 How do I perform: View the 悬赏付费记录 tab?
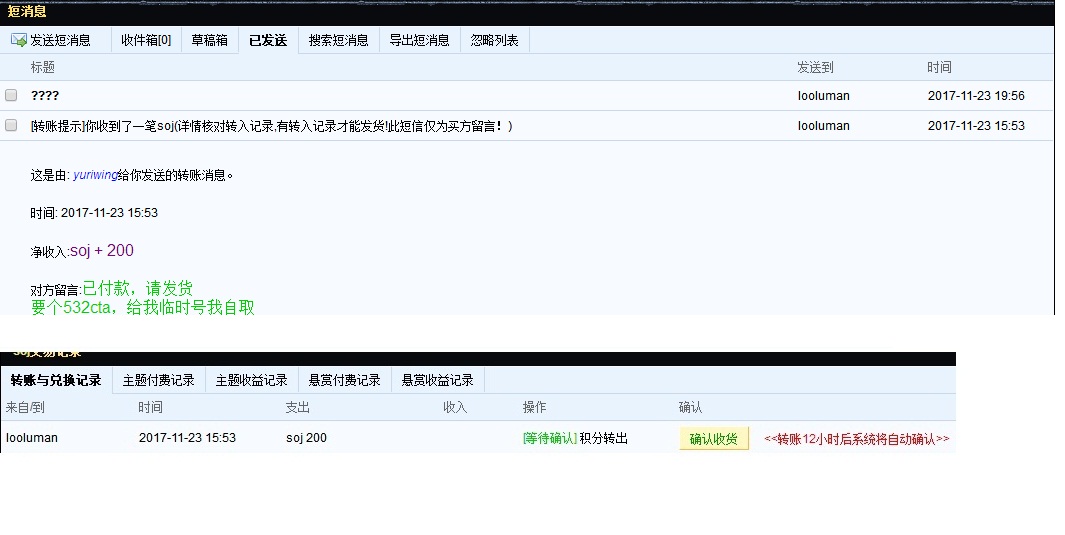pyautogui.click(x=344, y=381)
